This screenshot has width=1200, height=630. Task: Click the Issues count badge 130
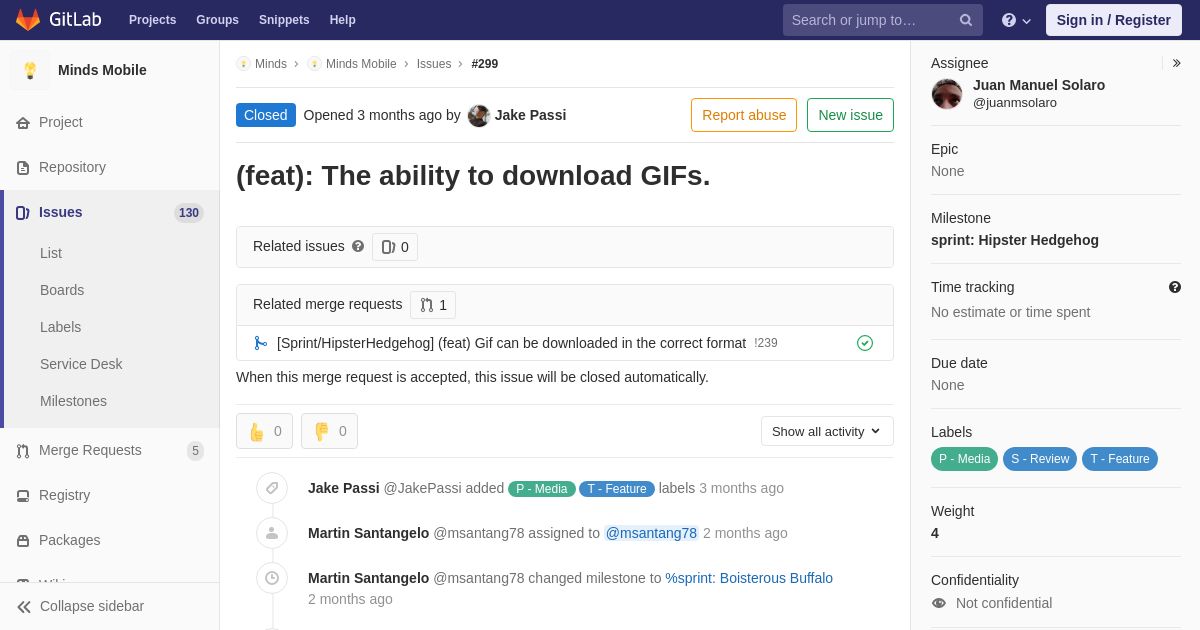click(189, 213)
